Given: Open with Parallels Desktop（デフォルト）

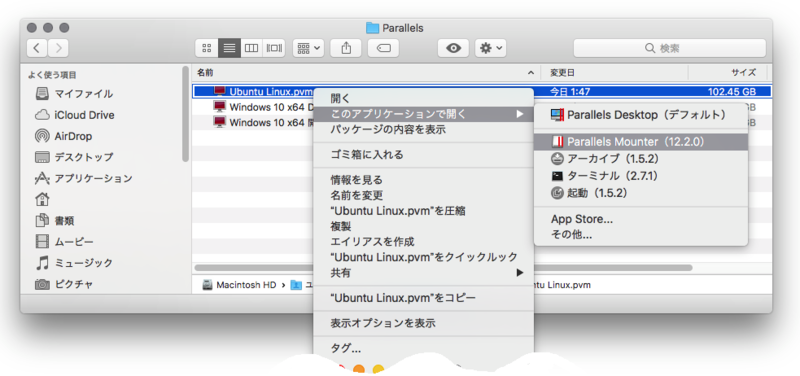Looking at the screenshot, I should point(641,115).
